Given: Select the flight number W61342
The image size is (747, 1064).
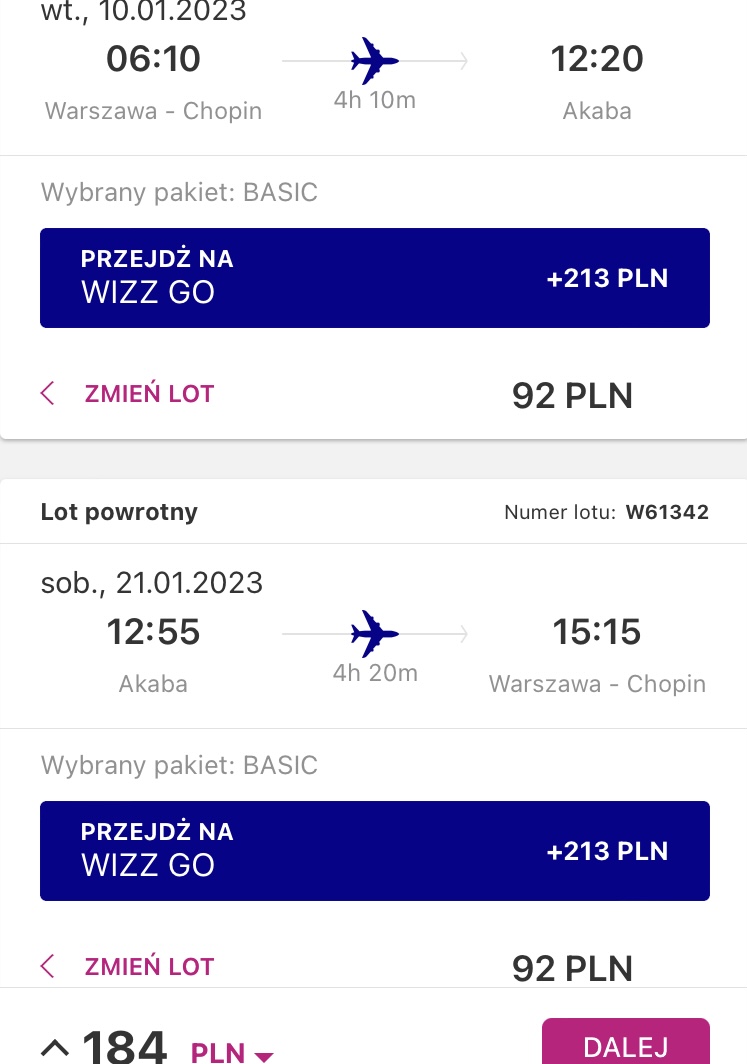Looking at the screenshot, I should 667,512.
